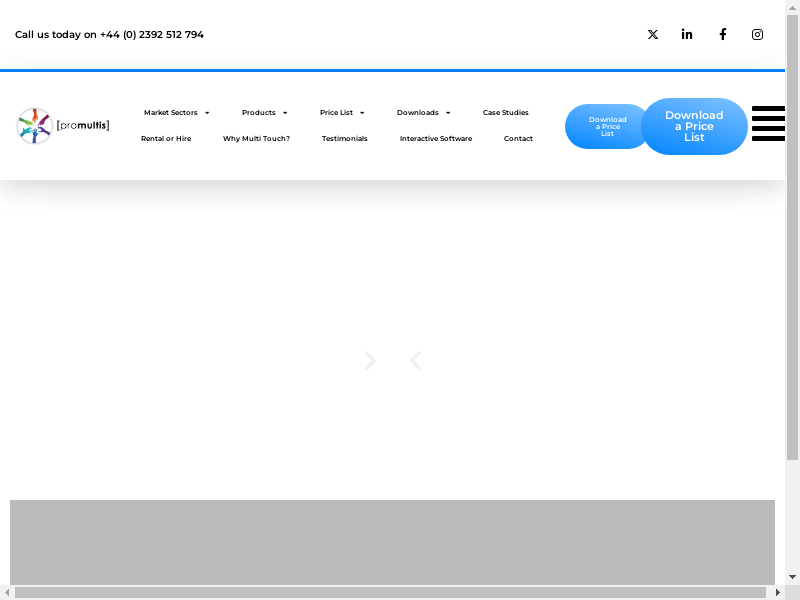Screen dimensions: 800x600
Task: View the Testimonials page
Action: [x=344, y=139]
